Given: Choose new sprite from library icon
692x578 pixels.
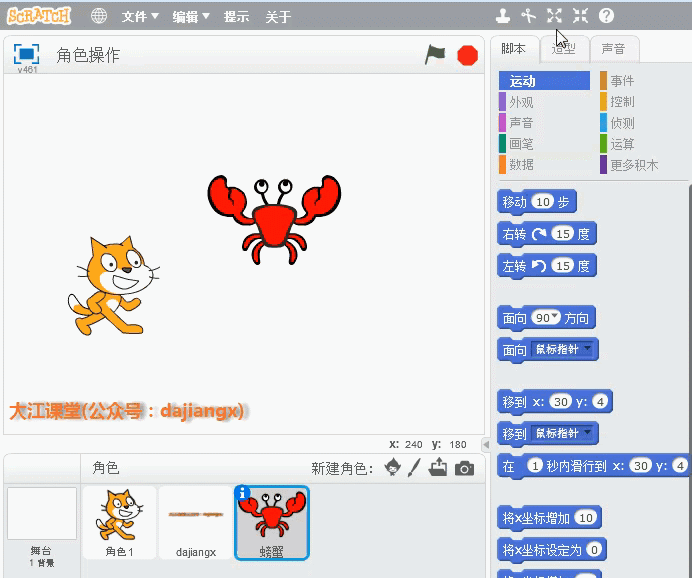Looking at the screenshot, I should click(x=393, y=468).
